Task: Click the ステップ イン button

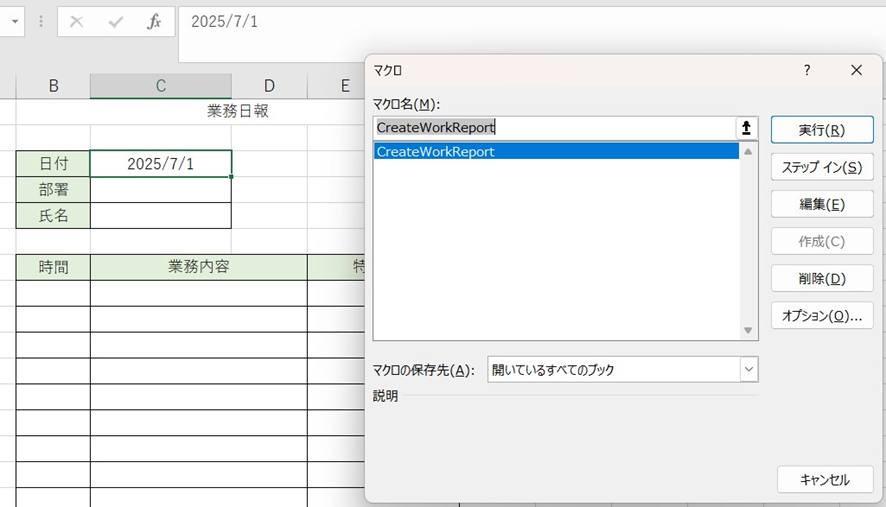Action: 822,167
